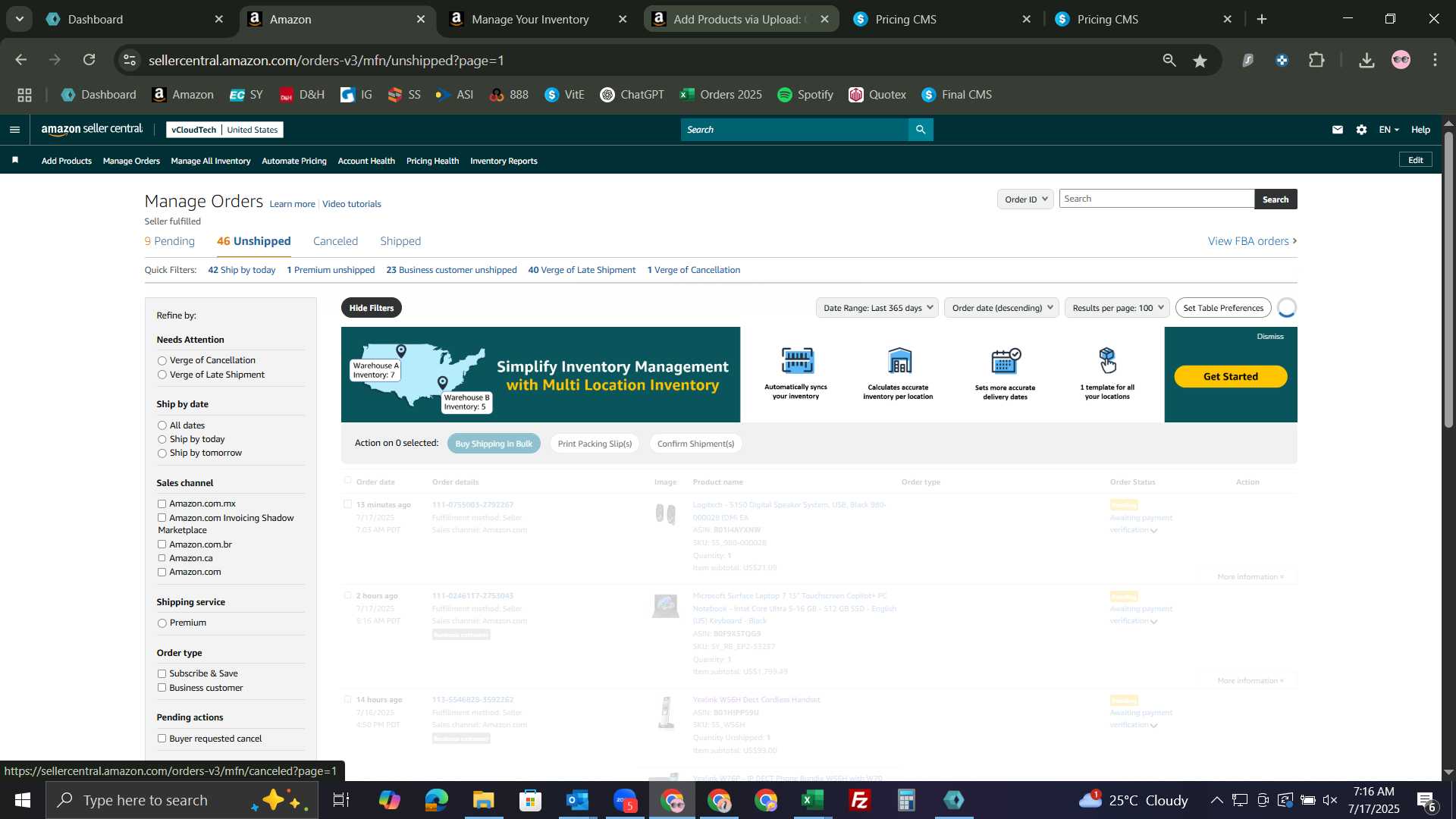1456x819 pixels.
Task: Click the page vertical scrollbar
Action: (x=1448, y=281)
